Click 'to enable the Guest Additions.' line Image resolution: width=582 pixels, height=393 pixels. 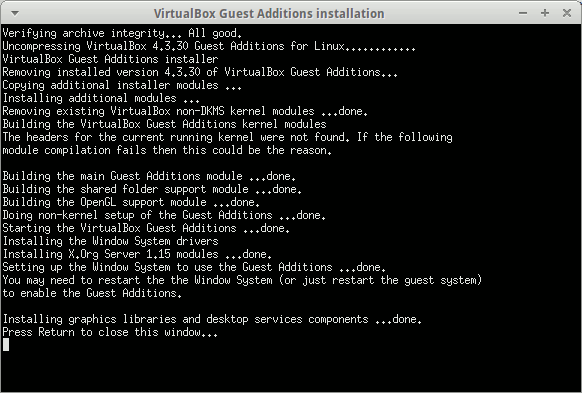[92, 293]
